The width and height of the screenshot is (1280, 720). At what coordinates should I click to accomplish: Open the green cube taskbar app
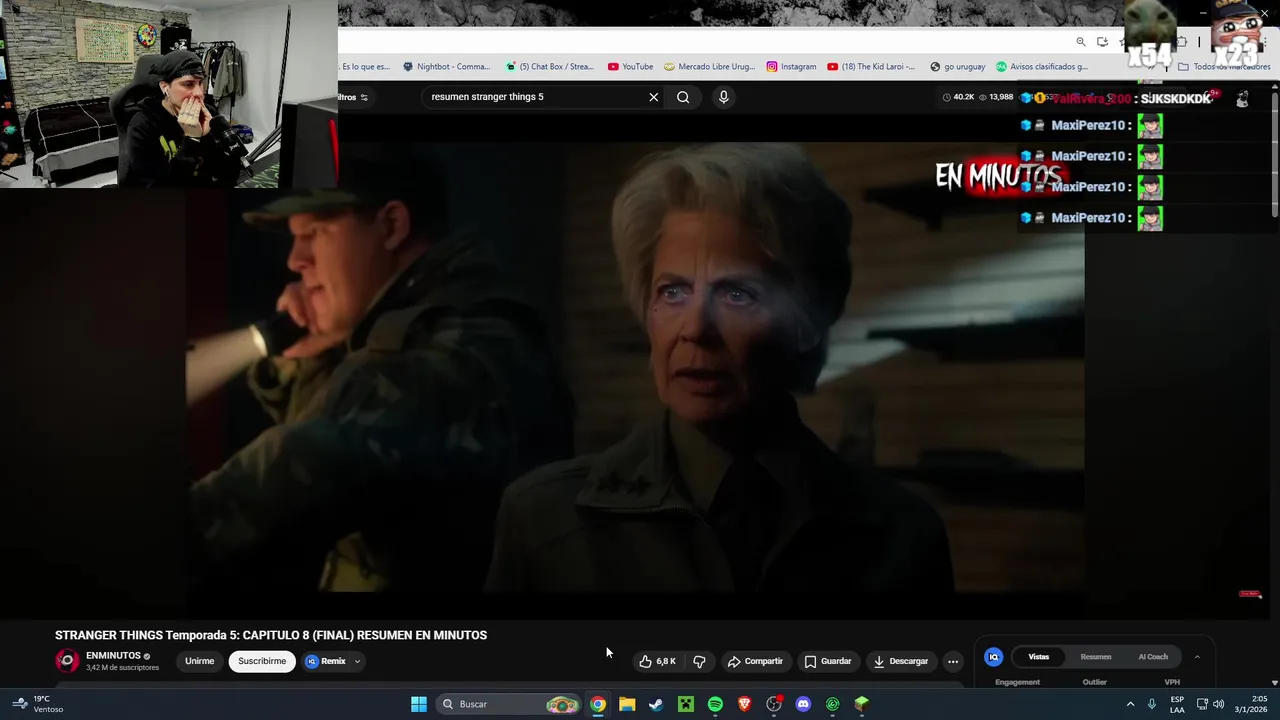coord(862,704)
